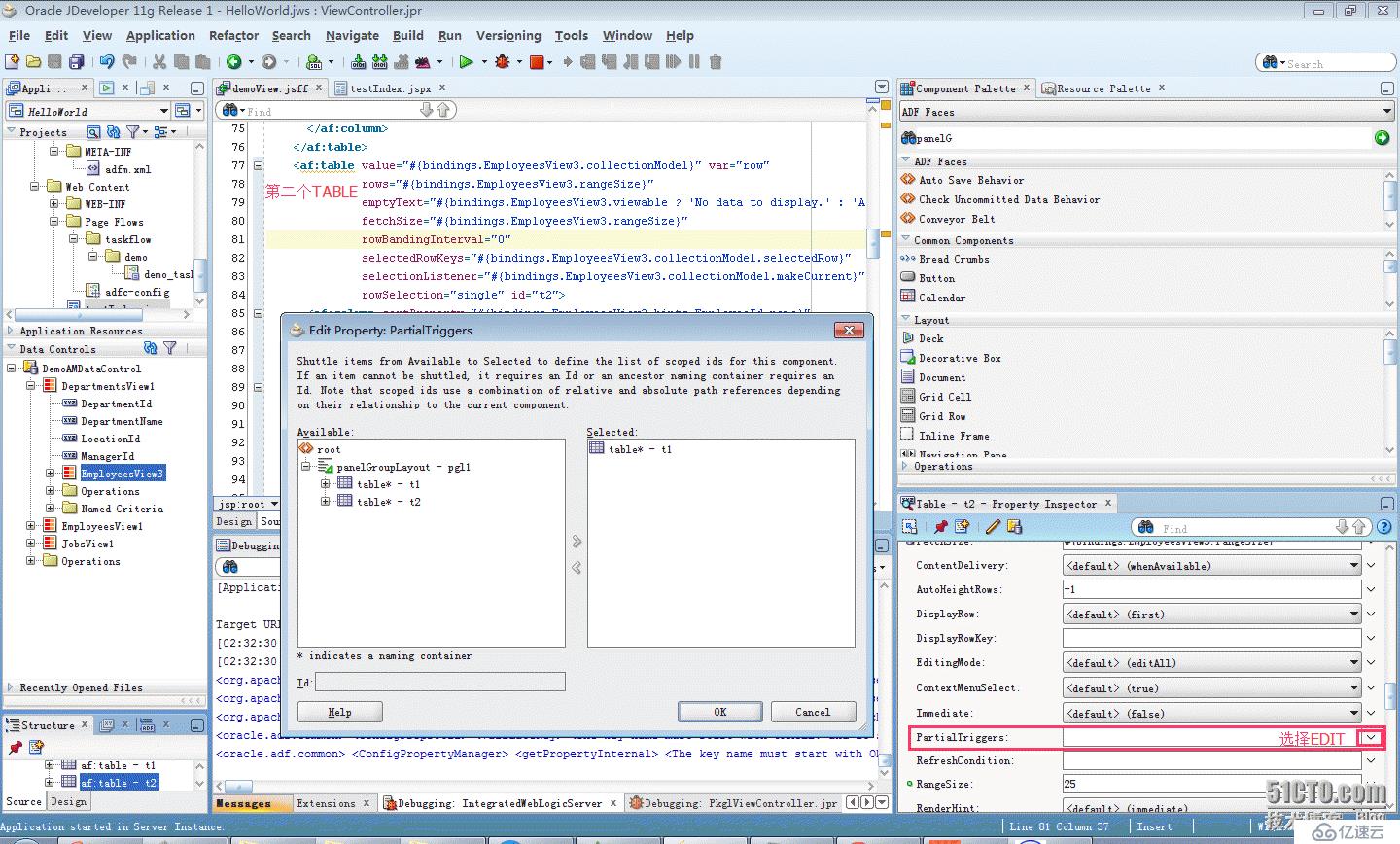The height and width of the screenshot is (844, 1400).
Task: Click the green Run play icon
Action: tap(466, 61)
